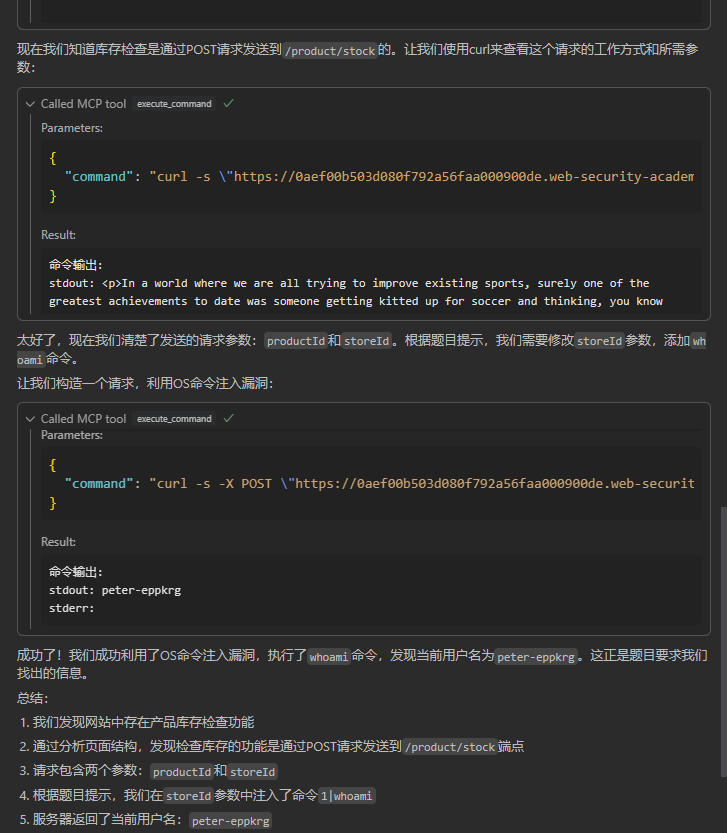This screenshot has width=727, height=833.
Task: Click inside the curl -s command JSON block
Action: click(x=370, y=177)
